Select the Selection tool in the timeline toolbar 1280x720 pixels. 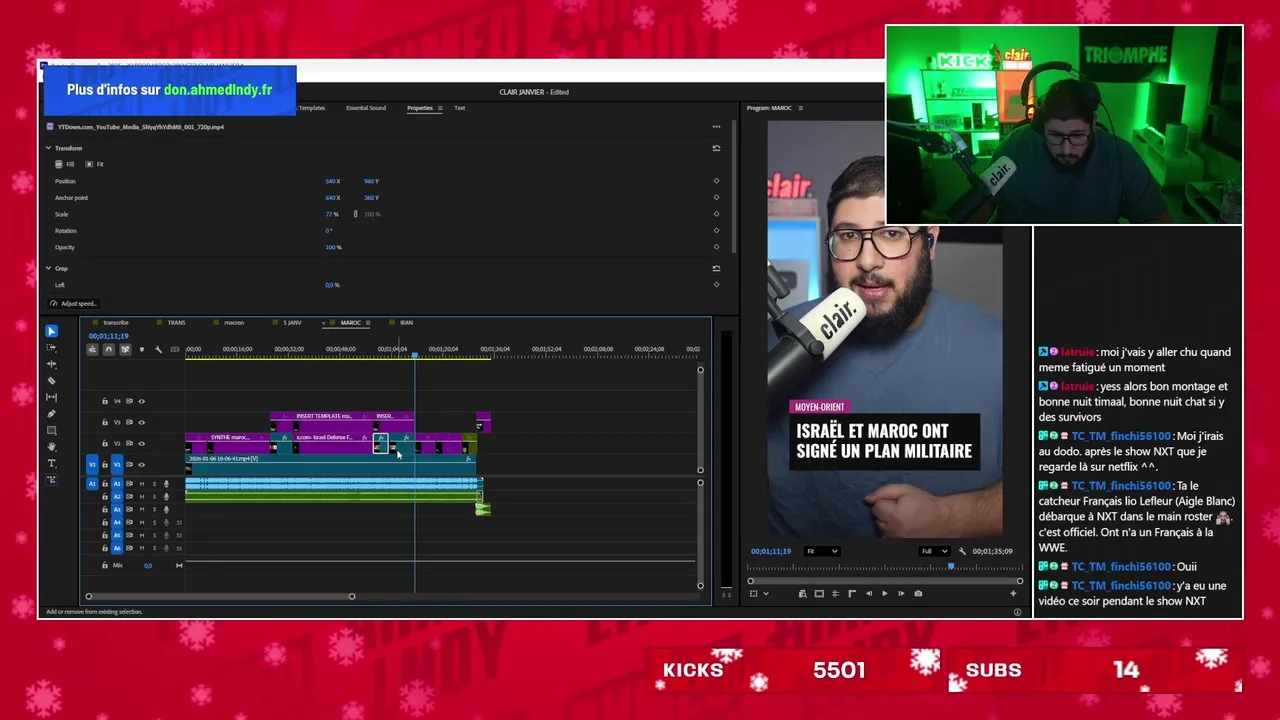click(x=52, y=331)
